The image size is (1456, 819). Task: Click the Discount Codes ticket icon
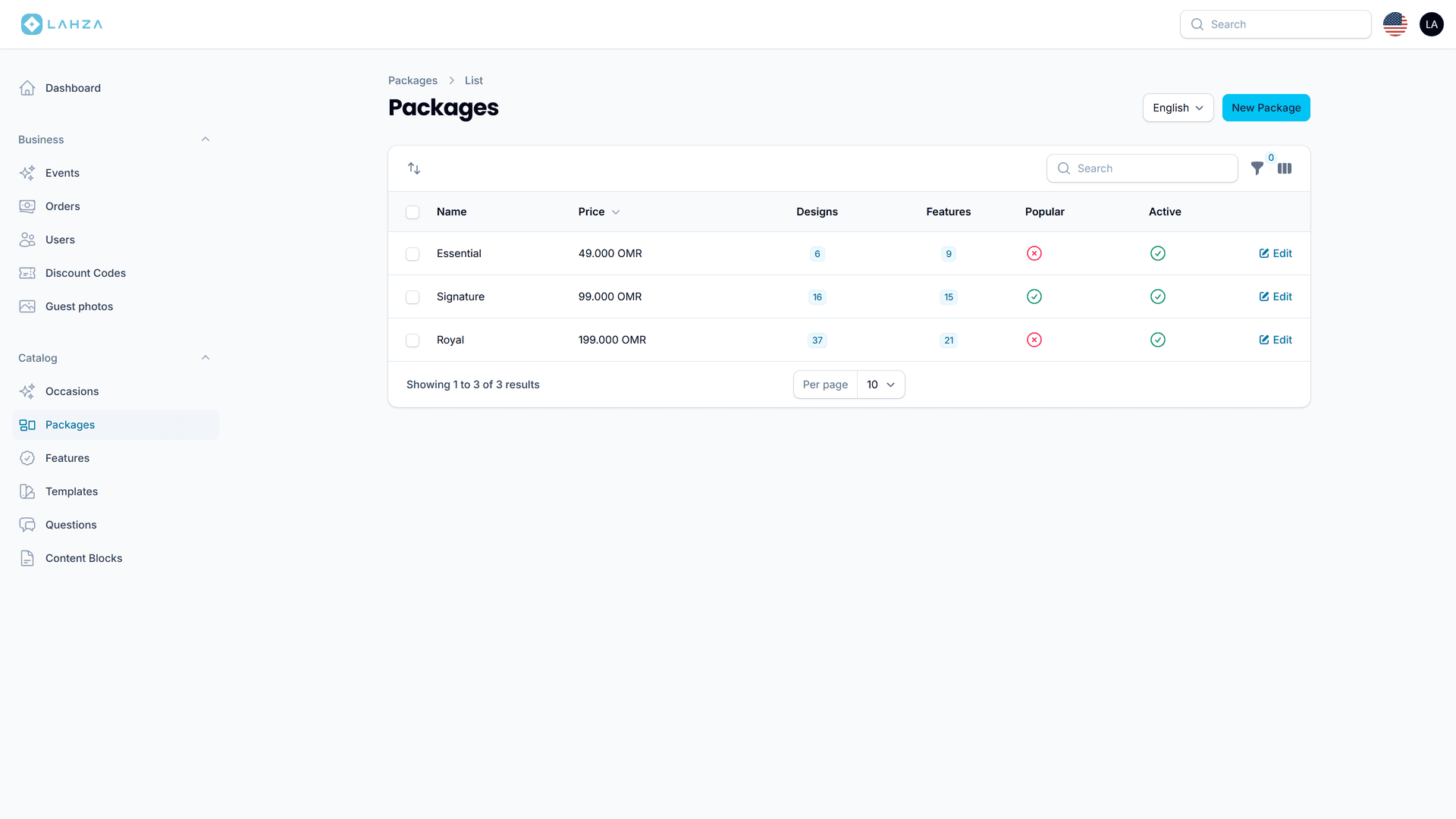27,273
